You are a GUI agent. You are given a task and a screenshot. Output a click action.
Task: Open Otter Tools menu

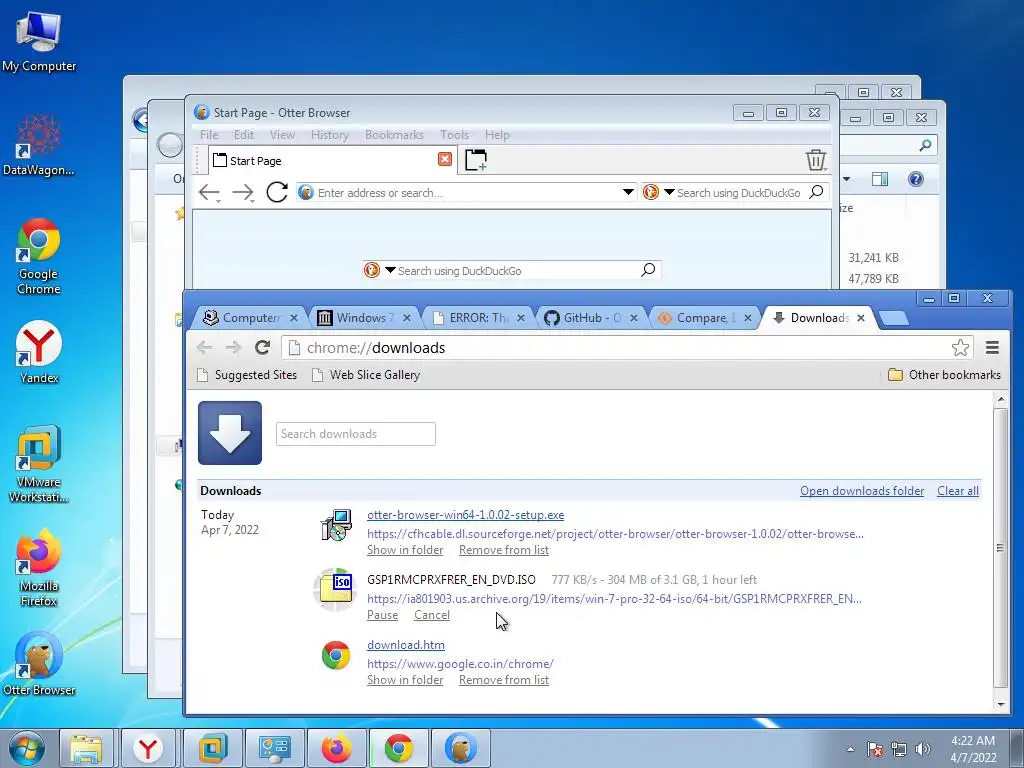(x=455, y=135)
